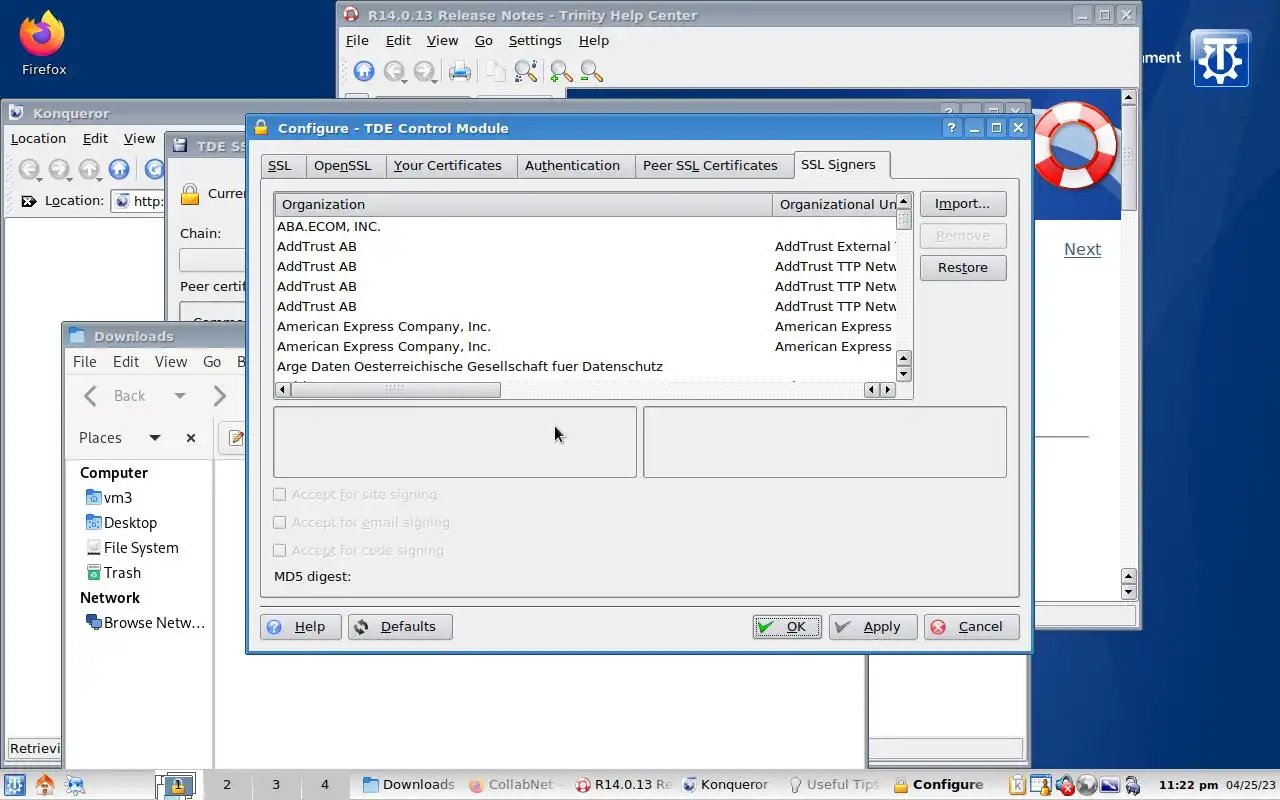Go forward in Help Center toolbar
The image size is (1280, 800).
click(425, 71)
